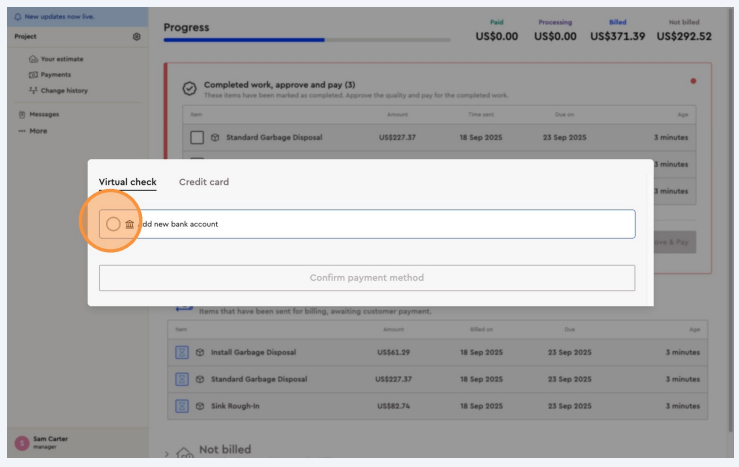Expand the Not billed section chevron

(x=167, y=453)
